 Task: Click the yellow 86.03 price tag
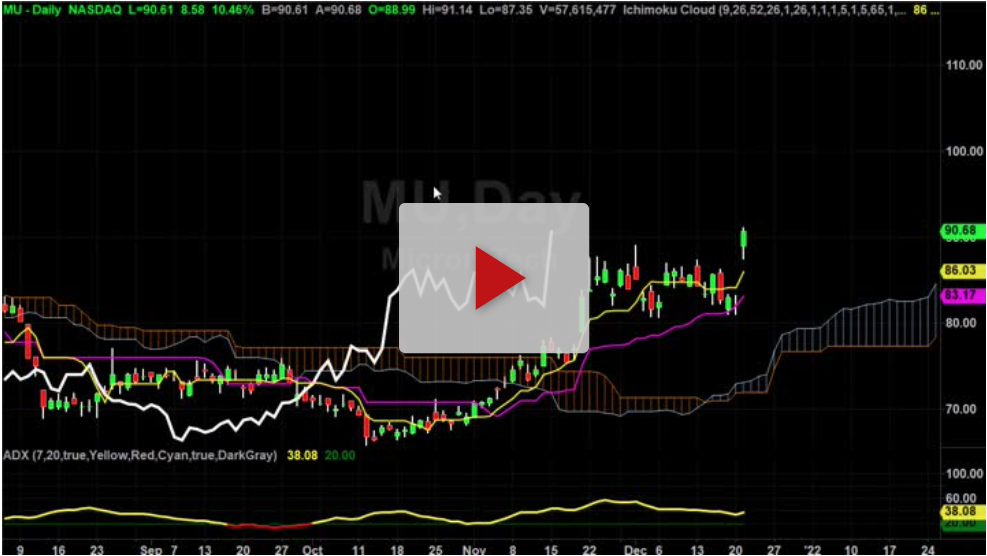tap(960, 270)
